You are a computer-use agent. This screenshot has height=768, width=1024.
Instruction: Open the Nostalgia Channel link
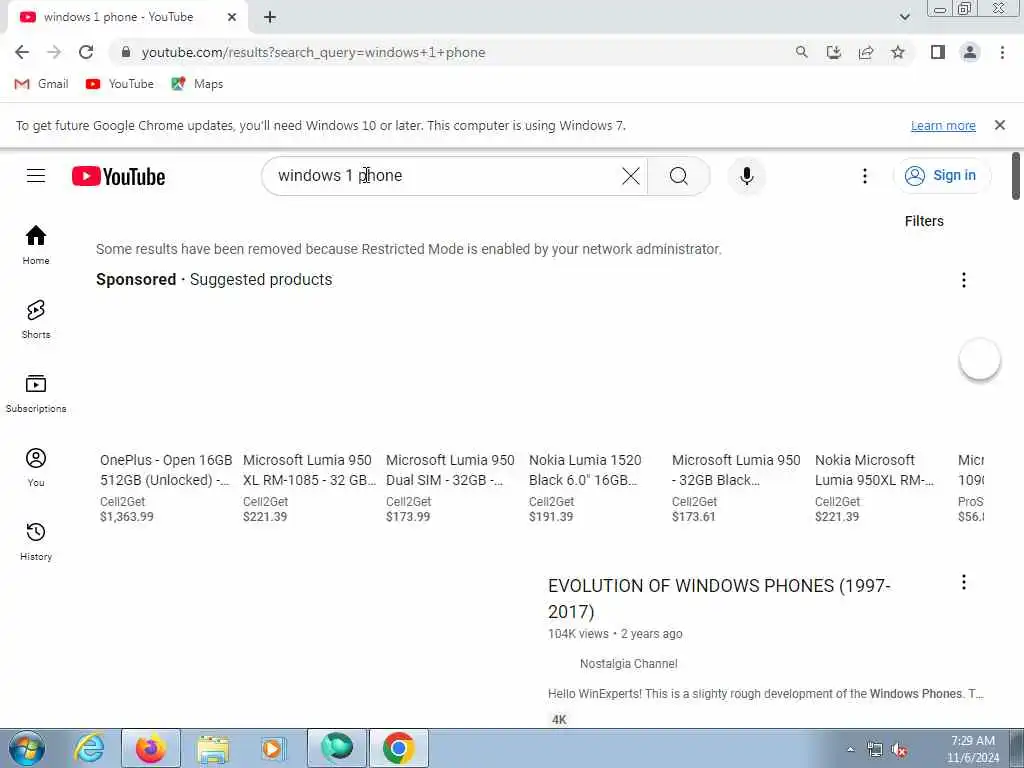[x=628, y=664]
